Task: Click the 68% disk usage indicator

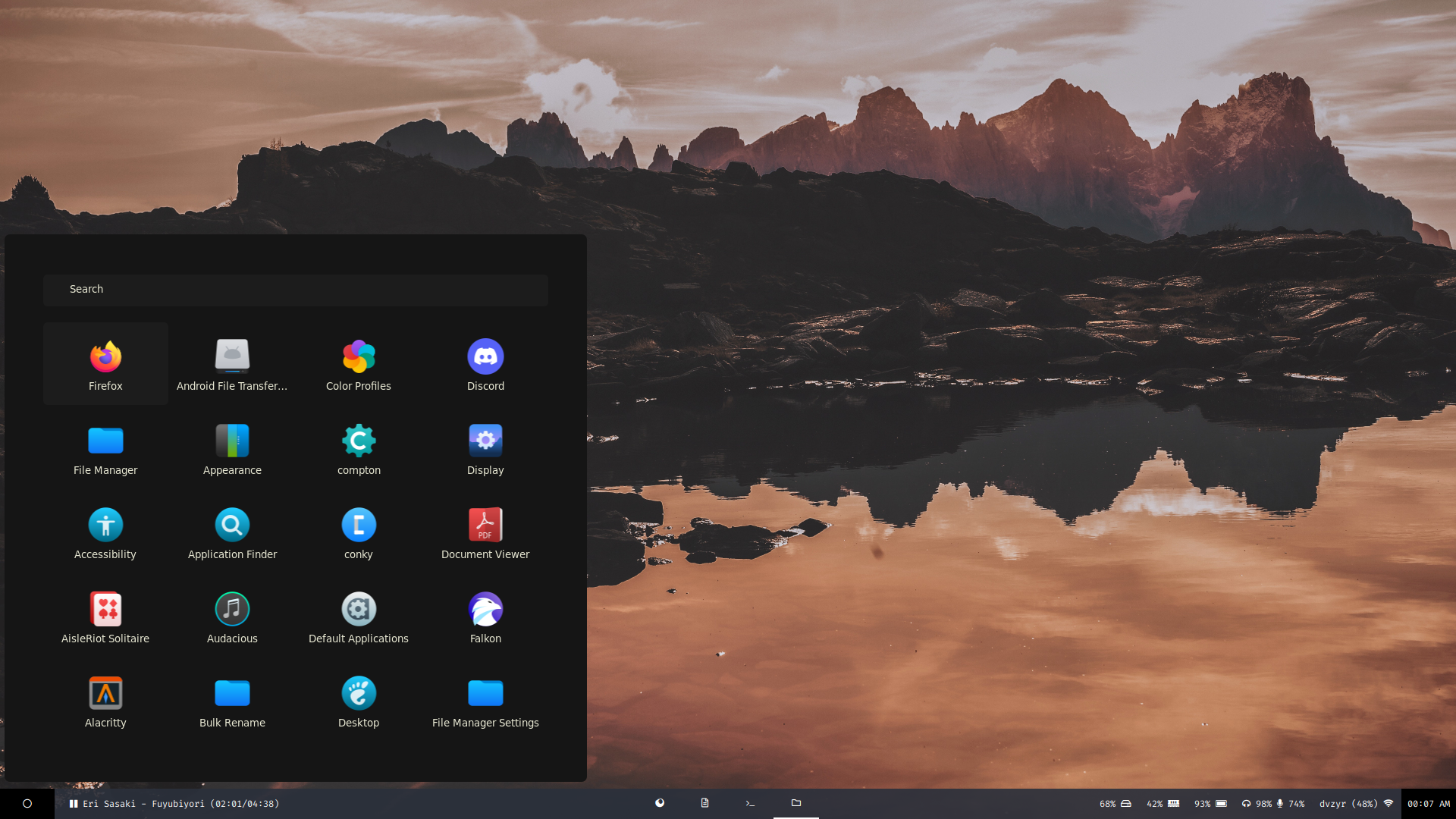Action: click(1116, 804)
